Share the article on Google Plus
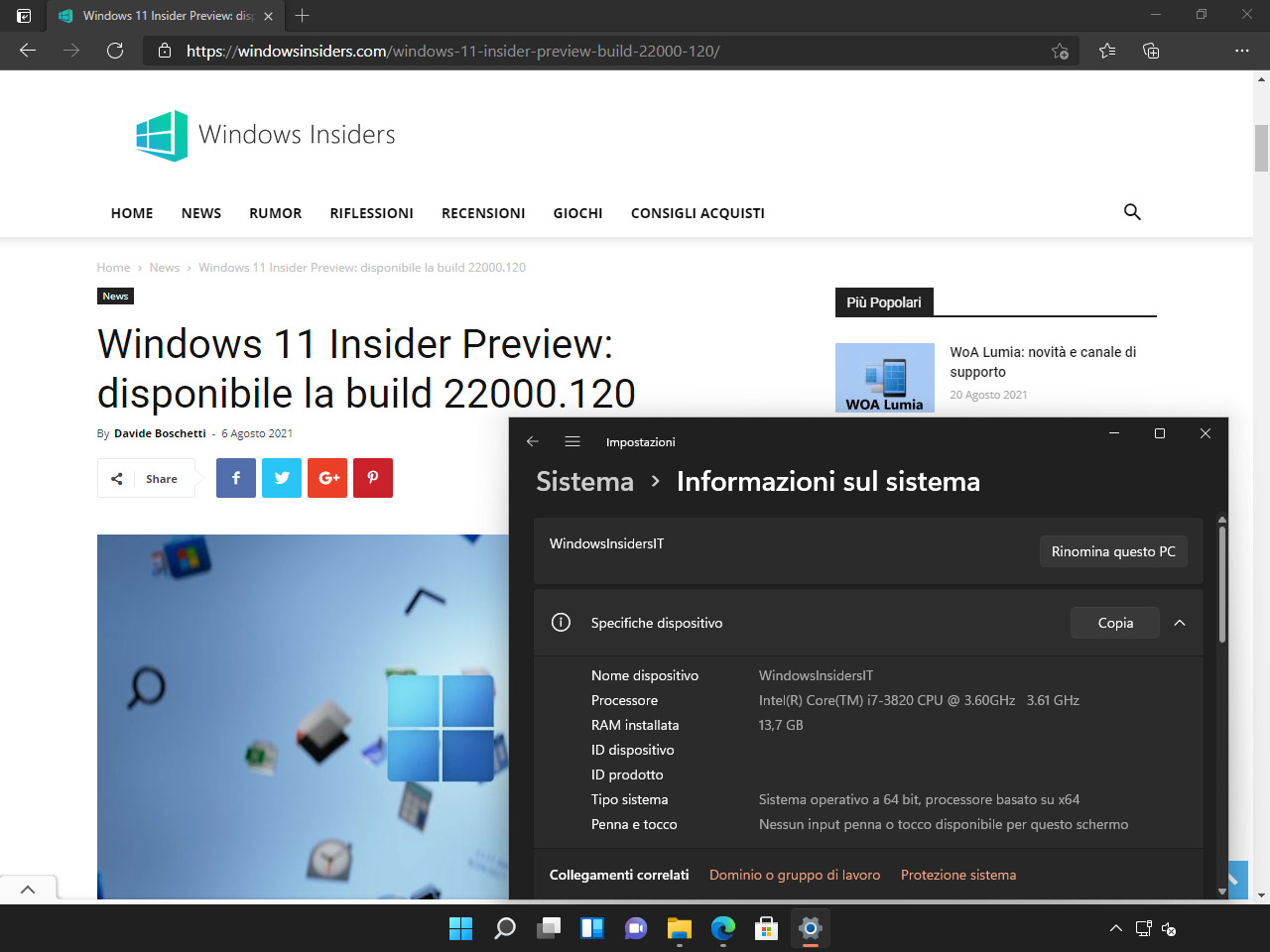Image resolution: width=1270 pixels, height=952 pixels. [x=327, y=478]
